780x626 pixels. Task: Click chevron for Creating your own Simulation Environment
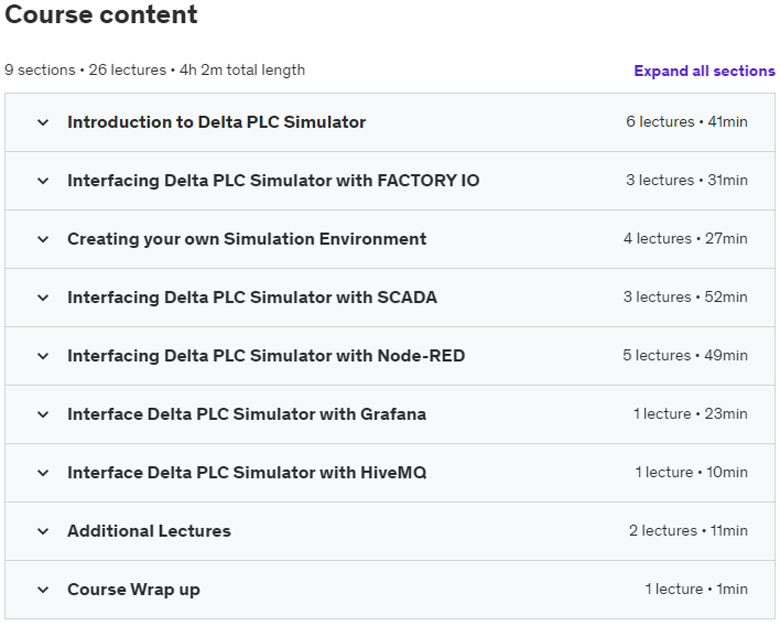[42, 239]
